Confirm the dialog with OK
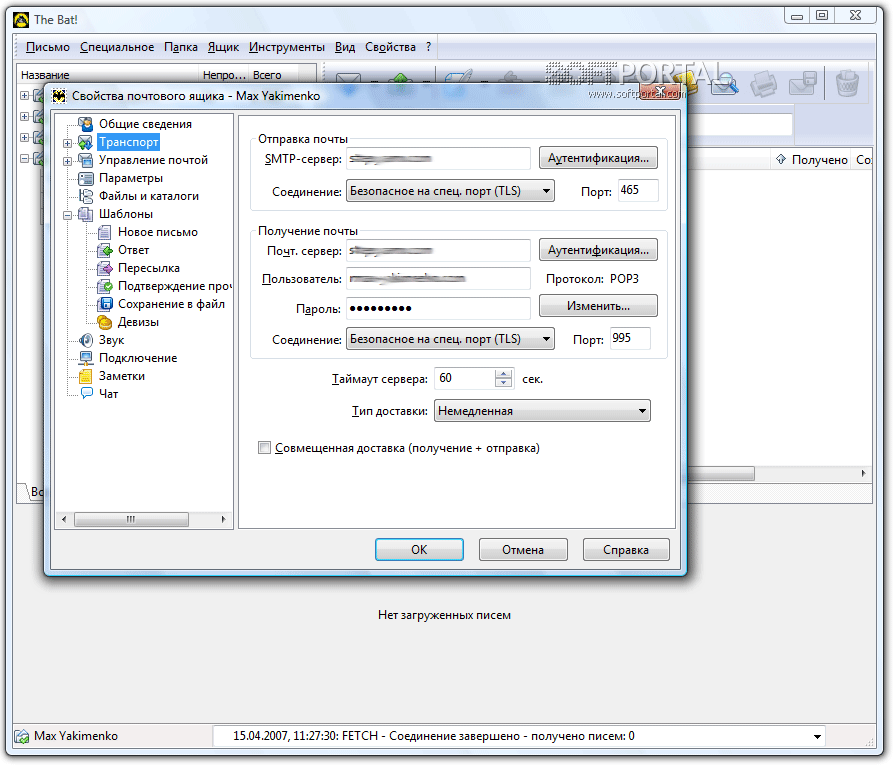The image size is (893, 769). coord(419,550)
